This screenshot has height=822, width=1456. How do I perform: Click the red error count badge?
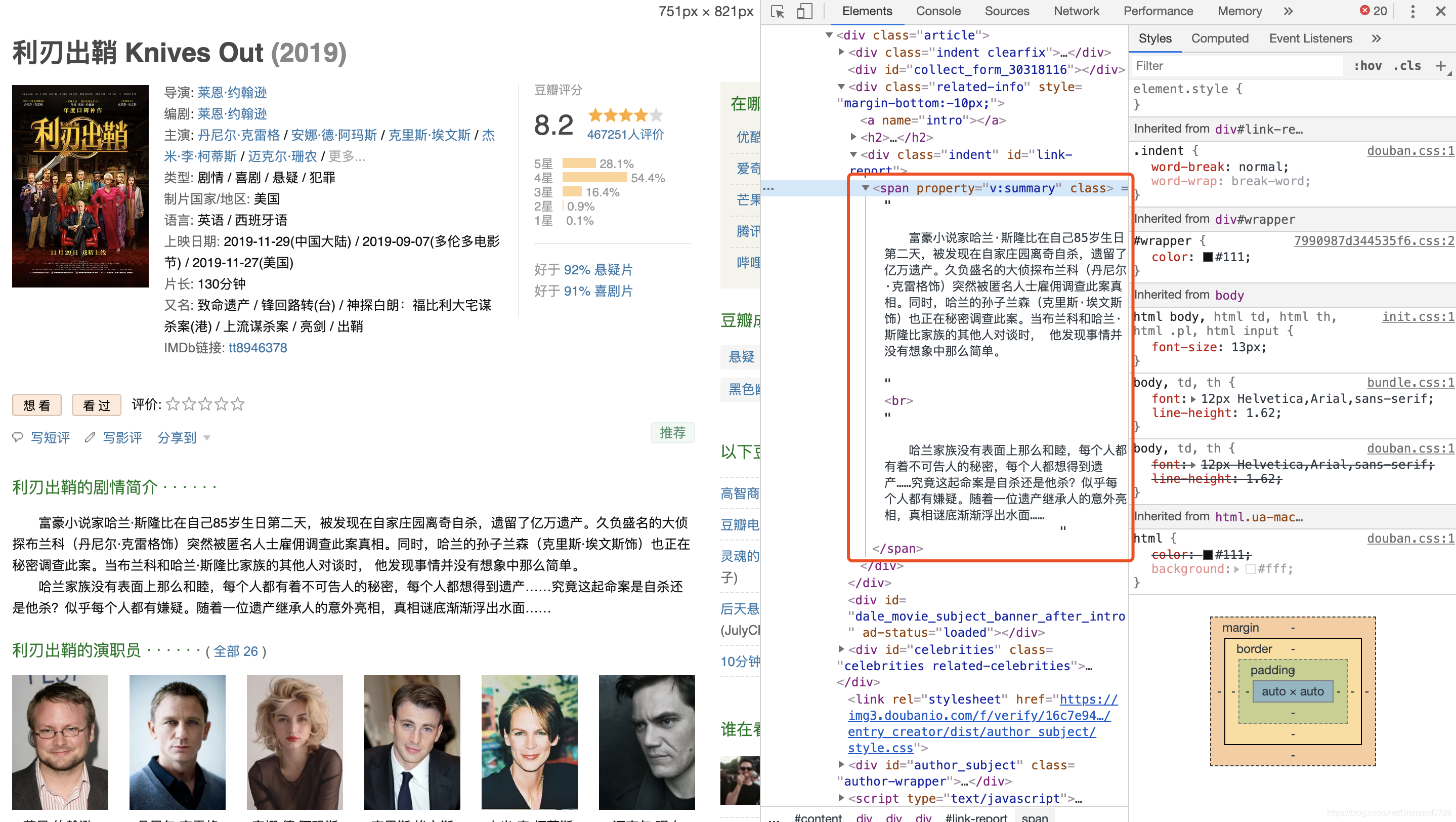point(1374,11)
